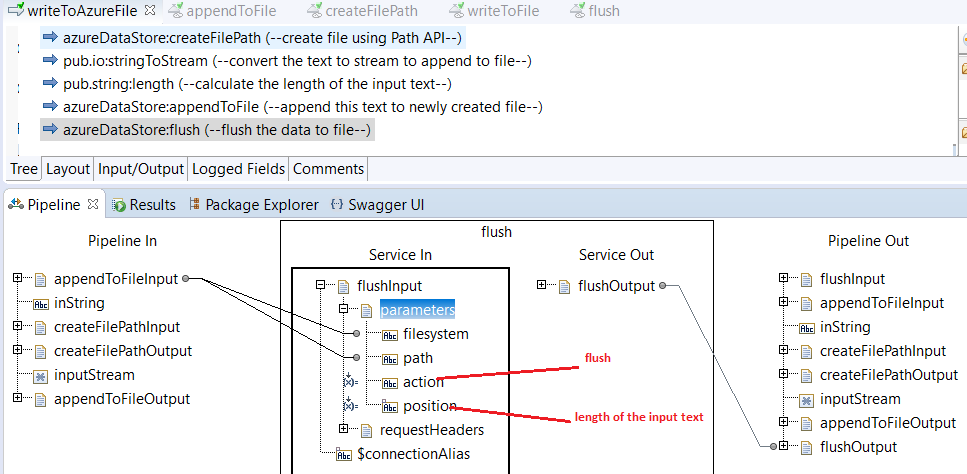Click the arrow icon of the flush step

[51, 129]
